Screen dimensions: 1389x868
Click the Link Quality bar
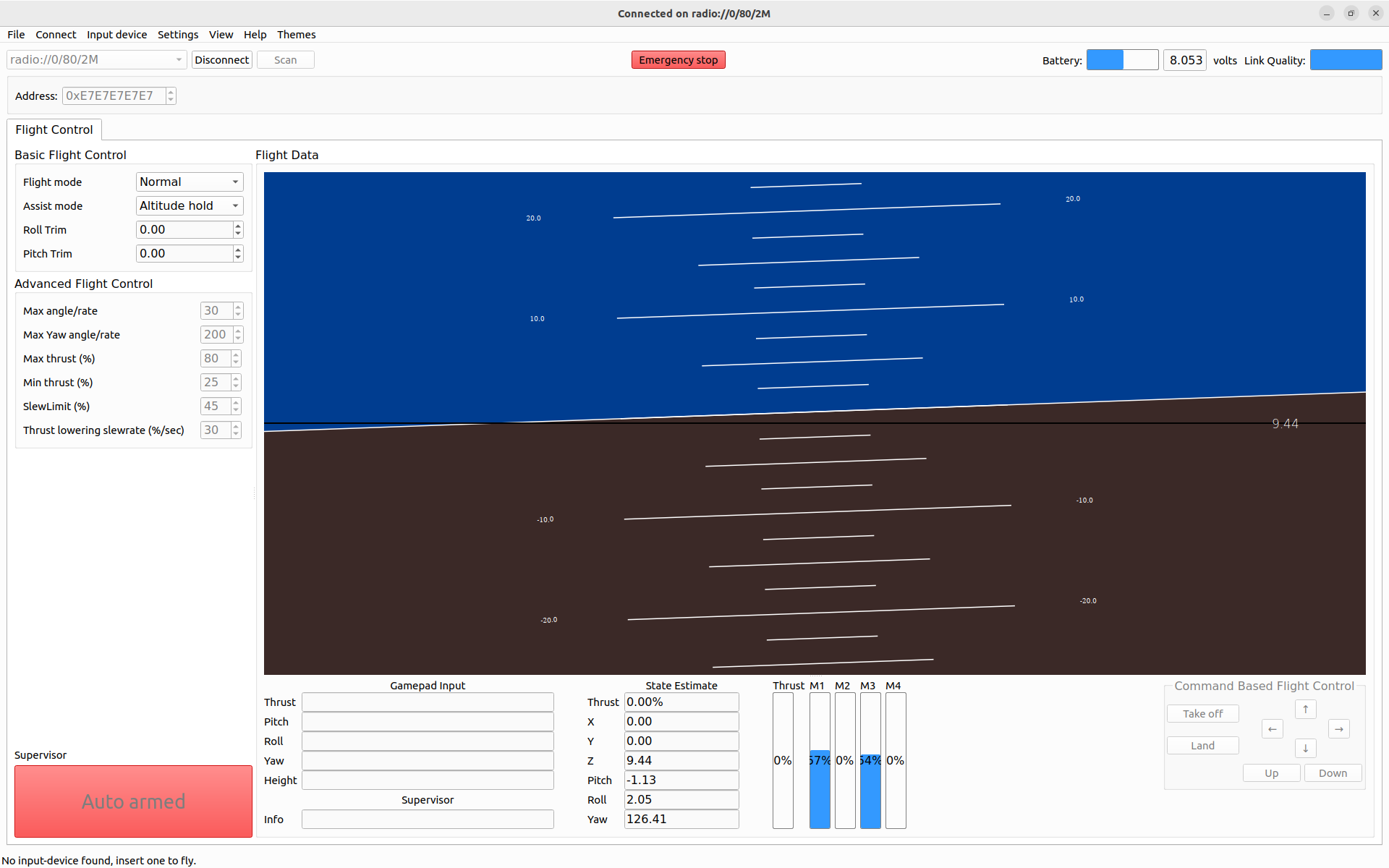[x=1346, y=60]
